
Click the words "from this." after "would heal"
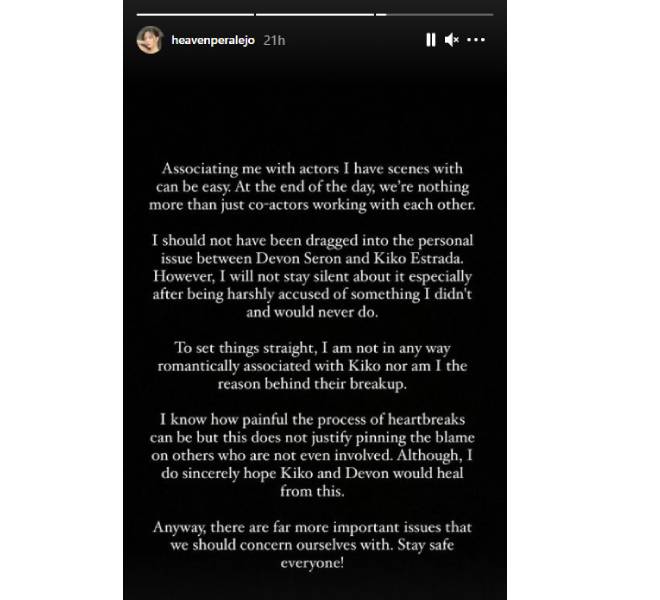(312, 491)
